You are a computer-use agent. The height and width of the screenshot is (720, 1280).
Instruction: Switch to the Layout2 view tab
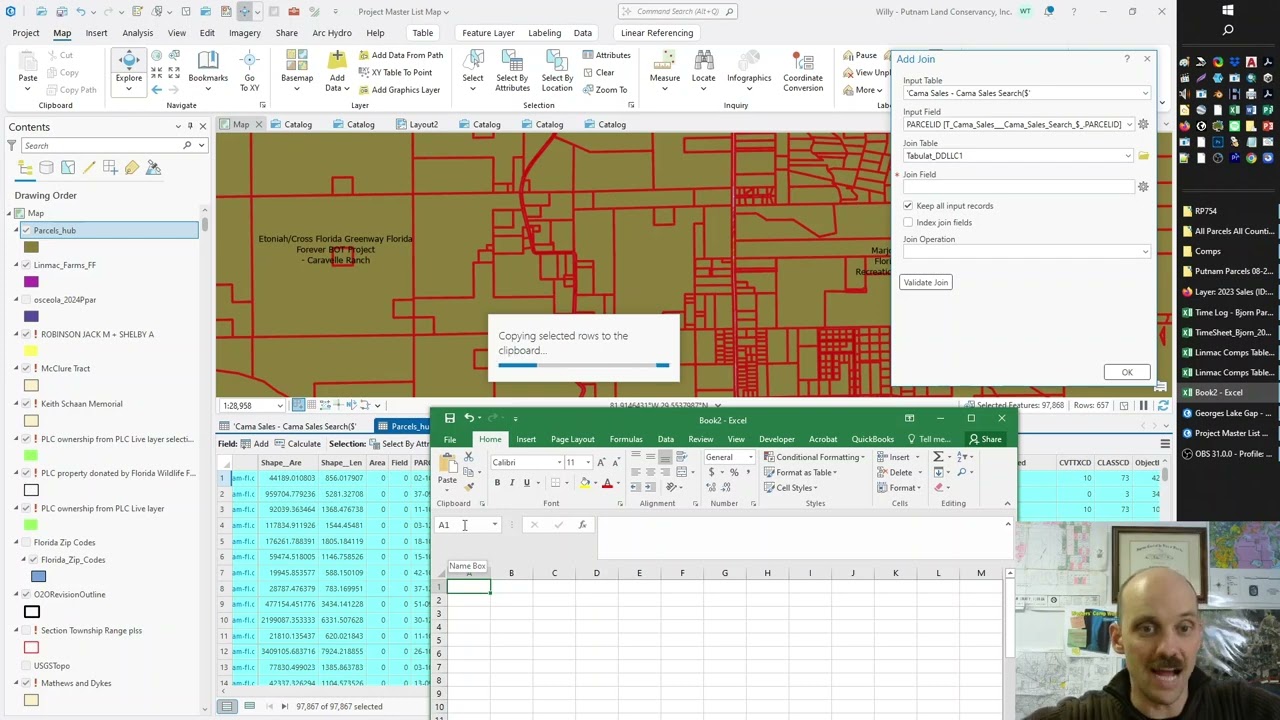tap(423, 125)
